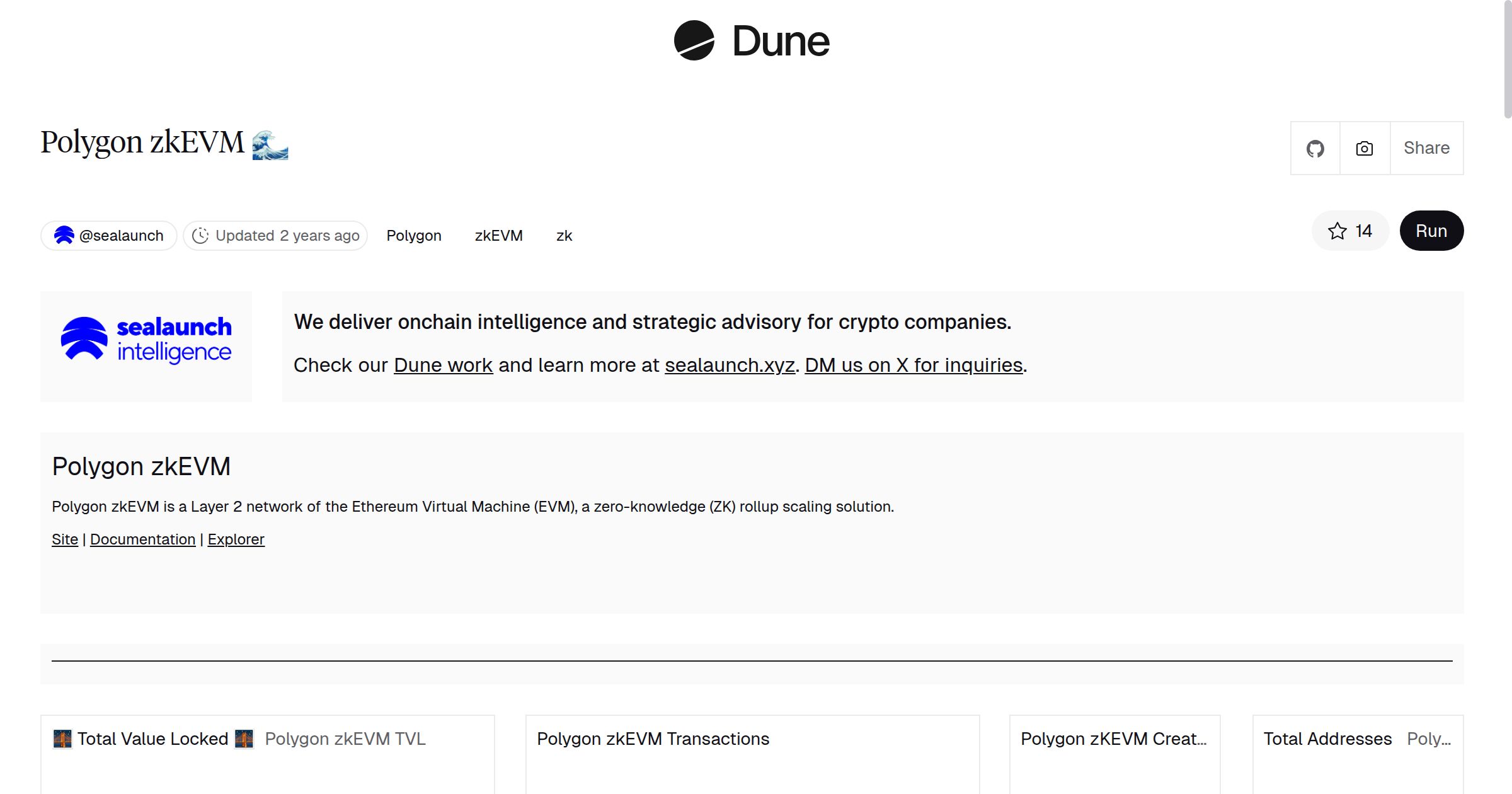Select the zk tag
Viewport: 1512px width, 794px height.
tap(564, 236)
